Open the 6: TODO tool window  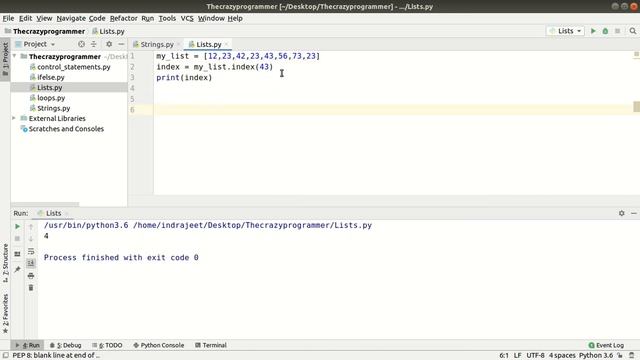(107, 345)
